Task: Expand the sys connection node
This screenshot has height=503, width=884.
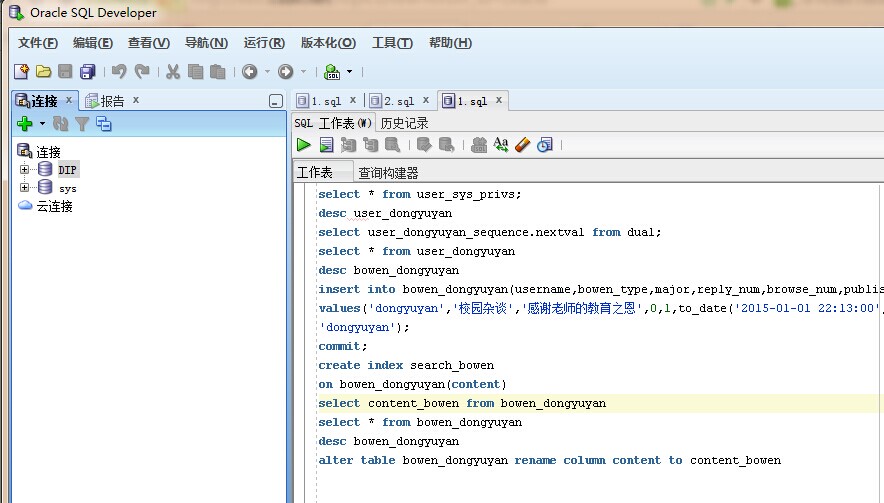Action: [x=24, y=187]
